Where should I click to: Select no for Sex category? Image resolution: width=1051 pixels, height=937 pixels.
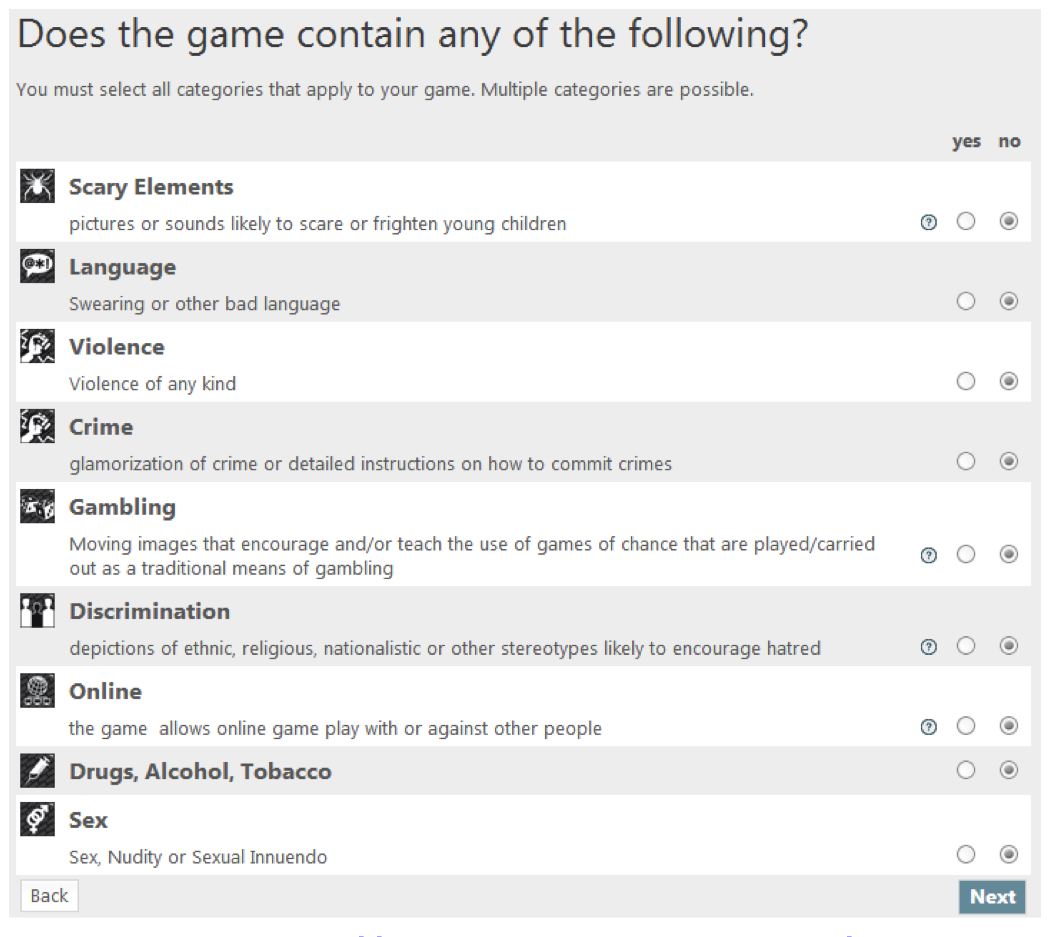1009,854
